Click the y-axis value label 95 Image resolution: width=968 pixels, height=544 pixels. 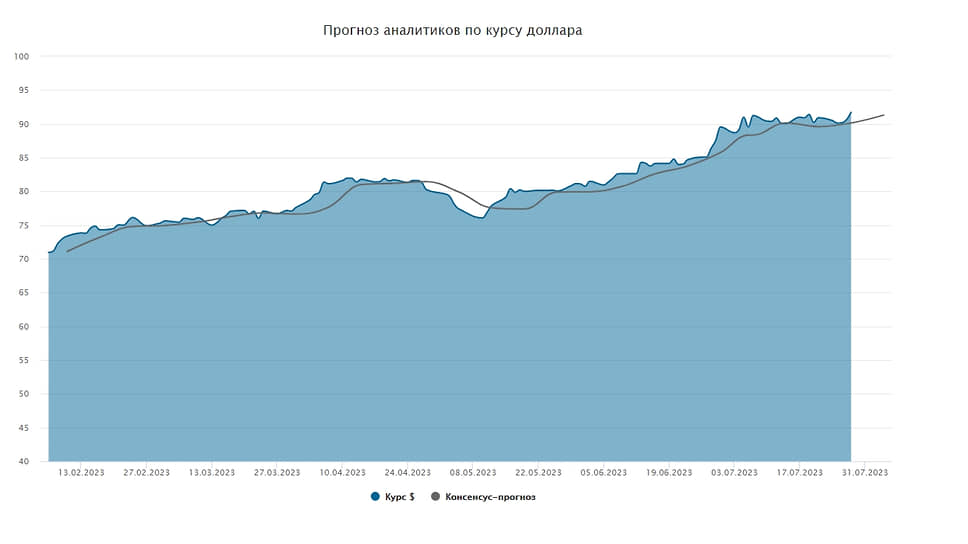click(23, 90)
